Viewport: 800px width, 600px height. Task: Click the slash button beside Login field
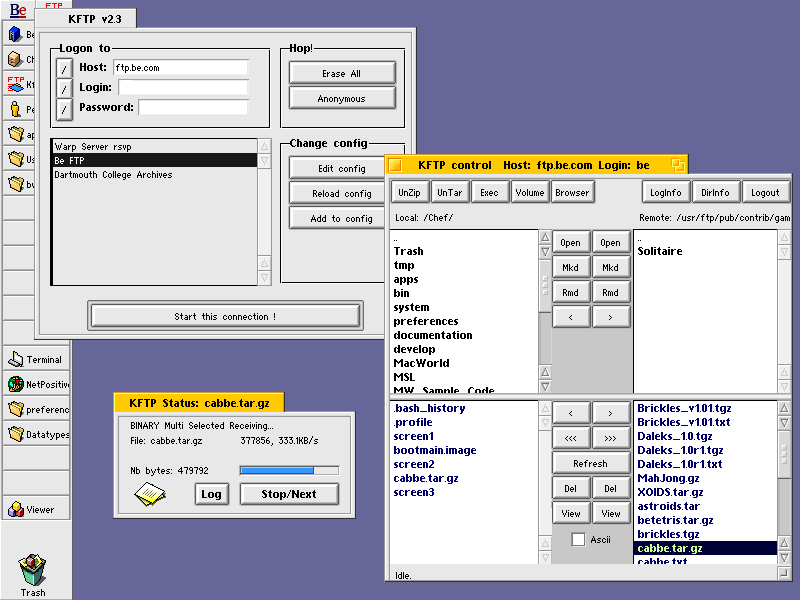click(64, 88)
